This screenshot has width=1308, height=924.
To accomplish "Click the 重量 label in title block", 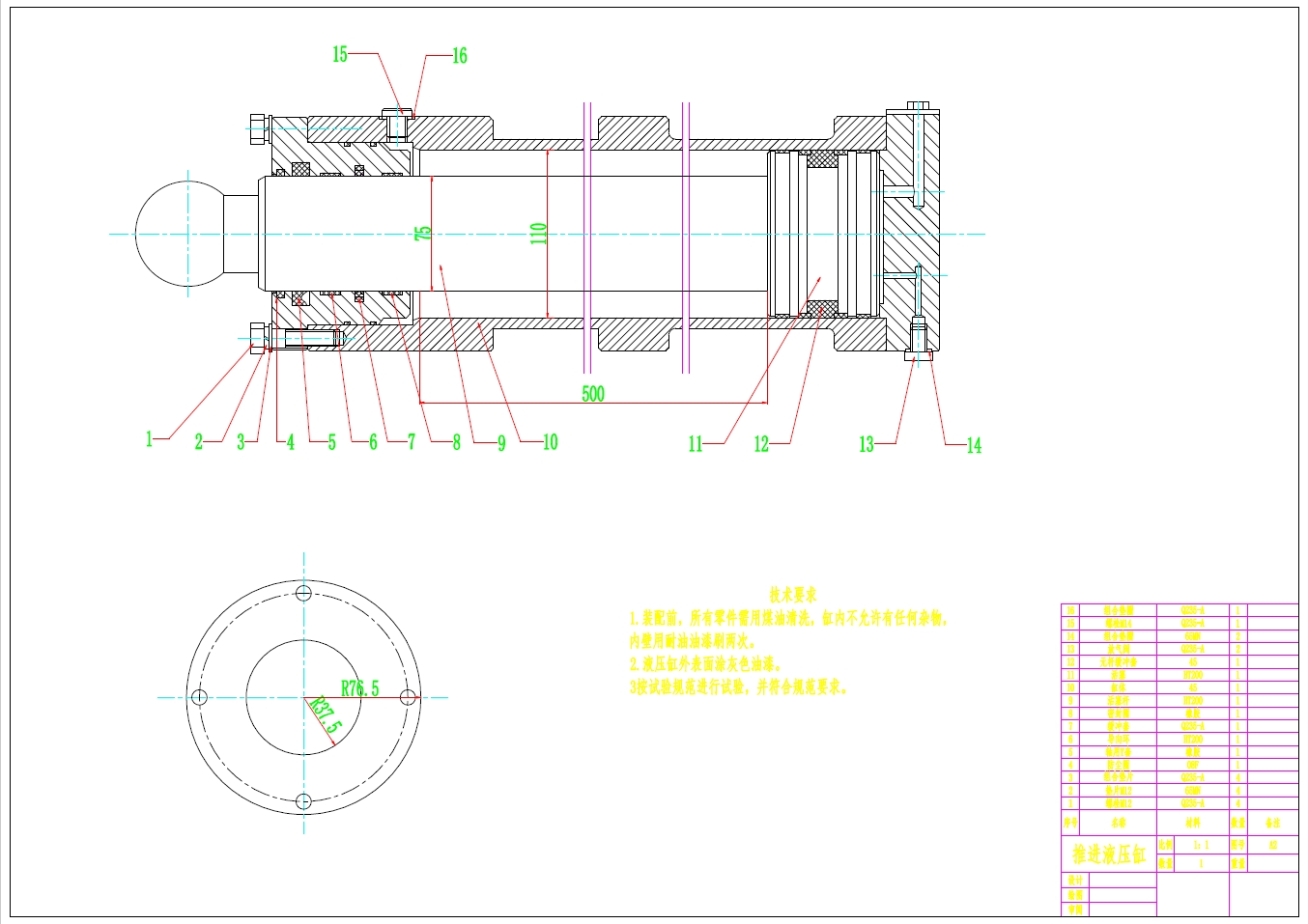I will (1238, 863).
